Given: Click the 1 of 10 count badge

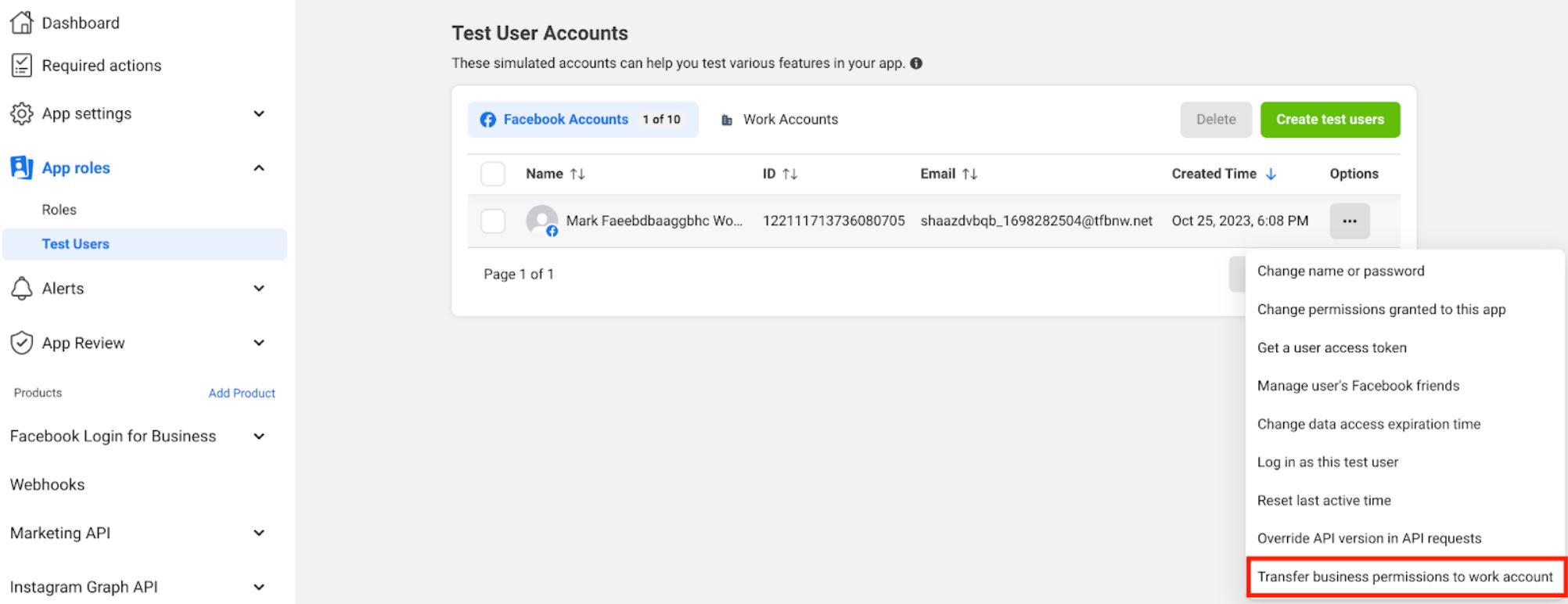Looking at the screenshot, I should click(x=662, y=120).
